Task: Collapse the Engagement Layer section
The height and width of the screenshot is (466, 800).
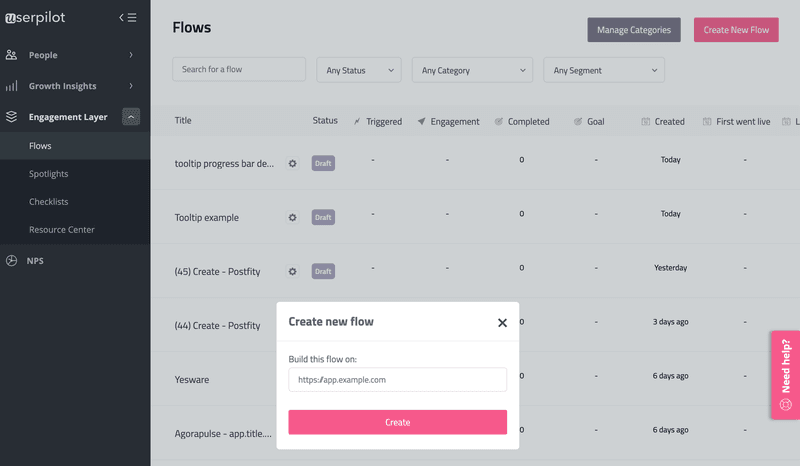Action: [131, 117]
